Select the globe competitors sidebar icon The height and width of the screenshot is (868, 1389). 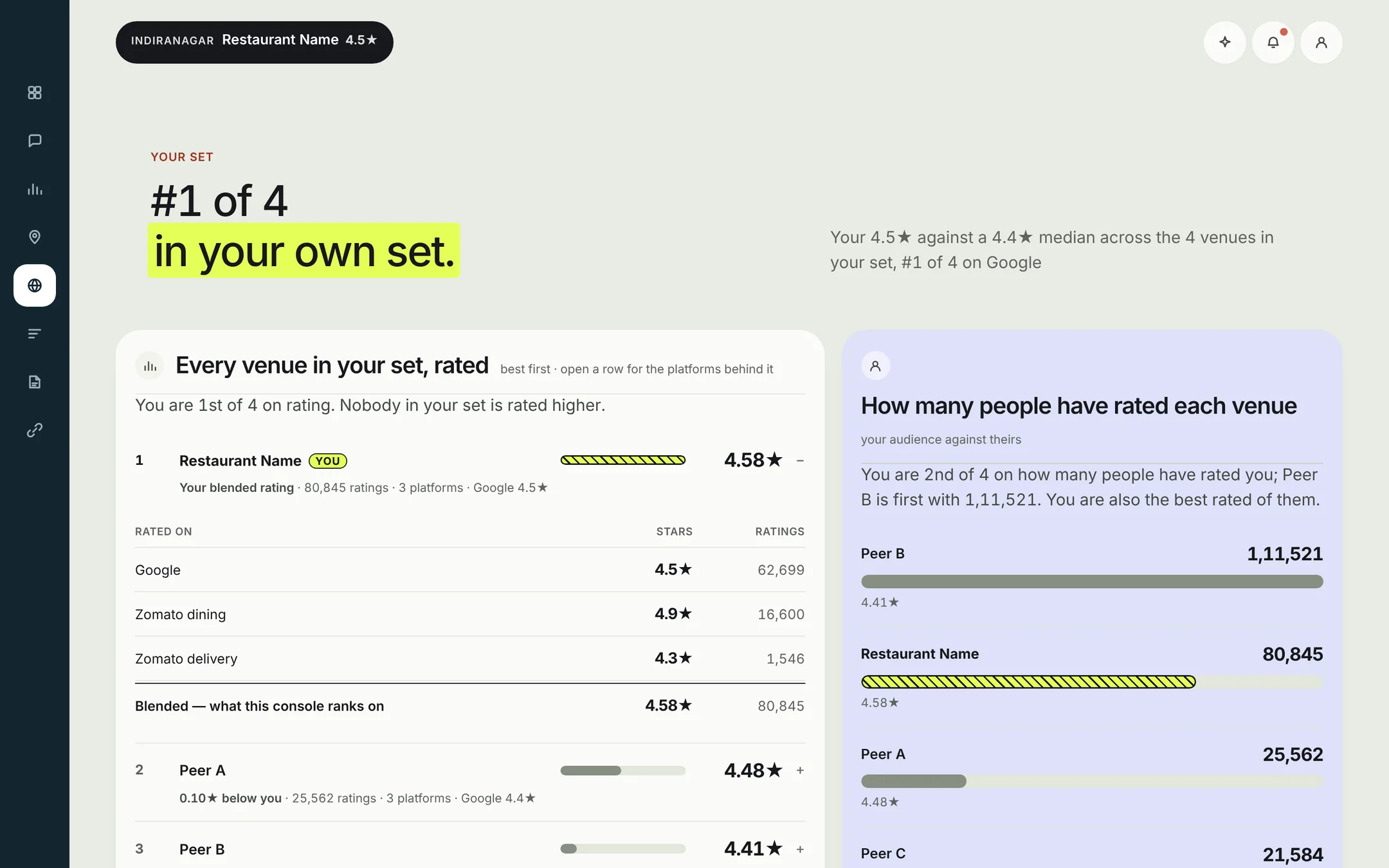35,285
